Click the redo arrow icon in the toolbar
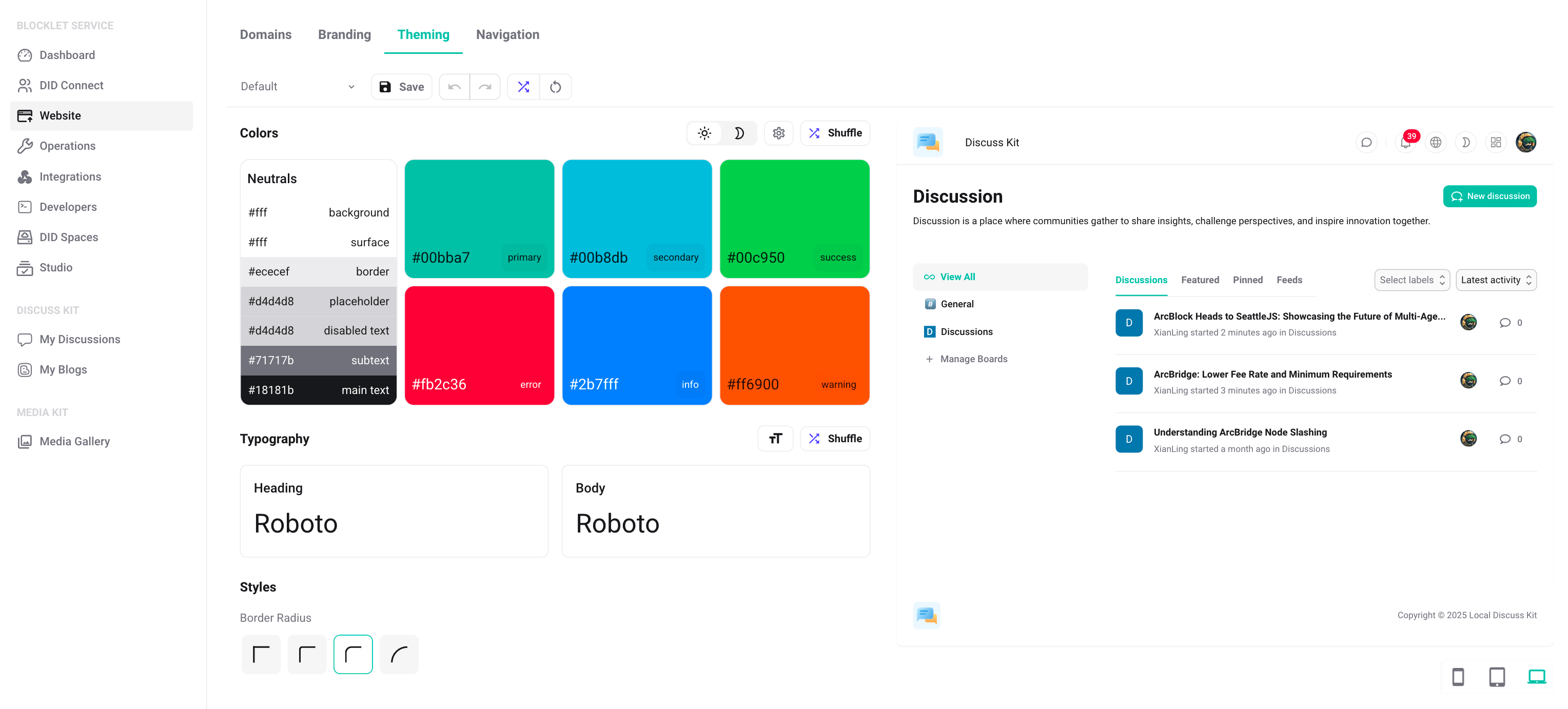 click(x=484, y=87)
